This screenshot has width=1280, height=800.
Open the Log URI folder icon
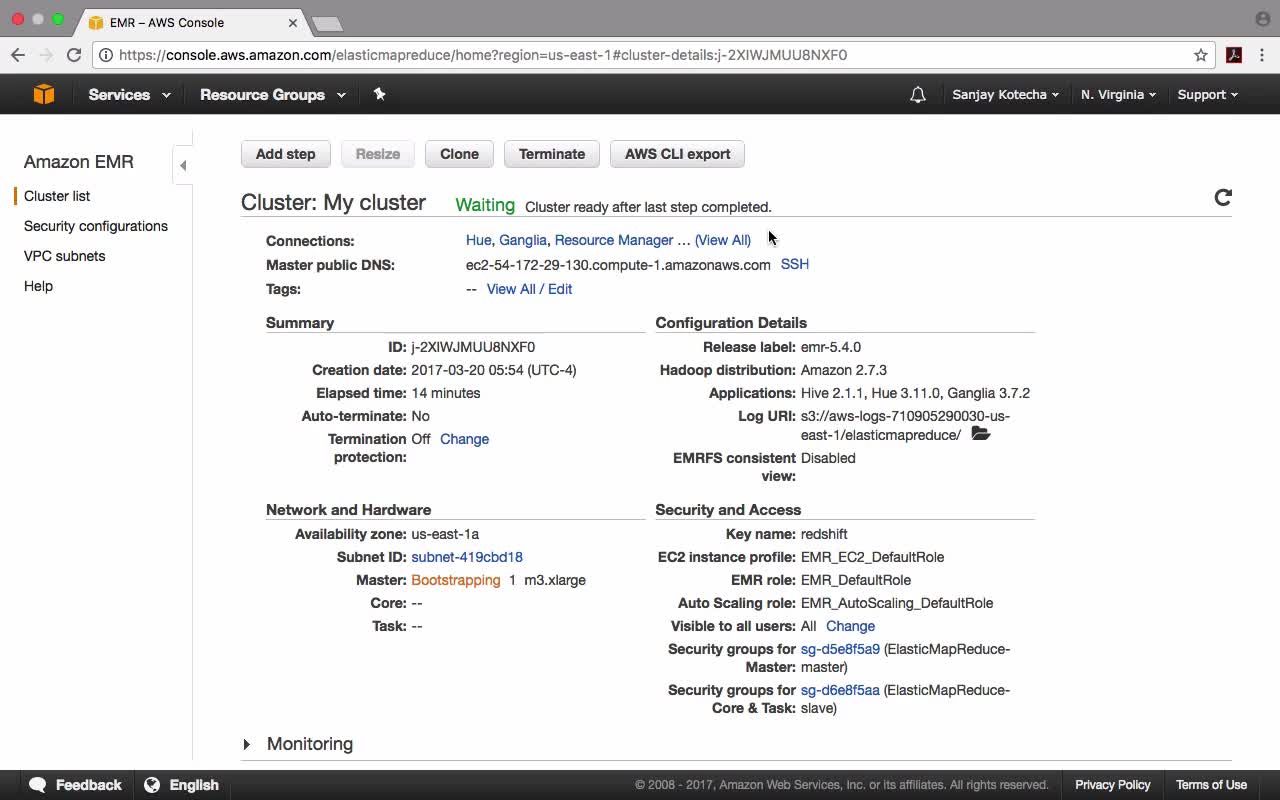[981, 434]
